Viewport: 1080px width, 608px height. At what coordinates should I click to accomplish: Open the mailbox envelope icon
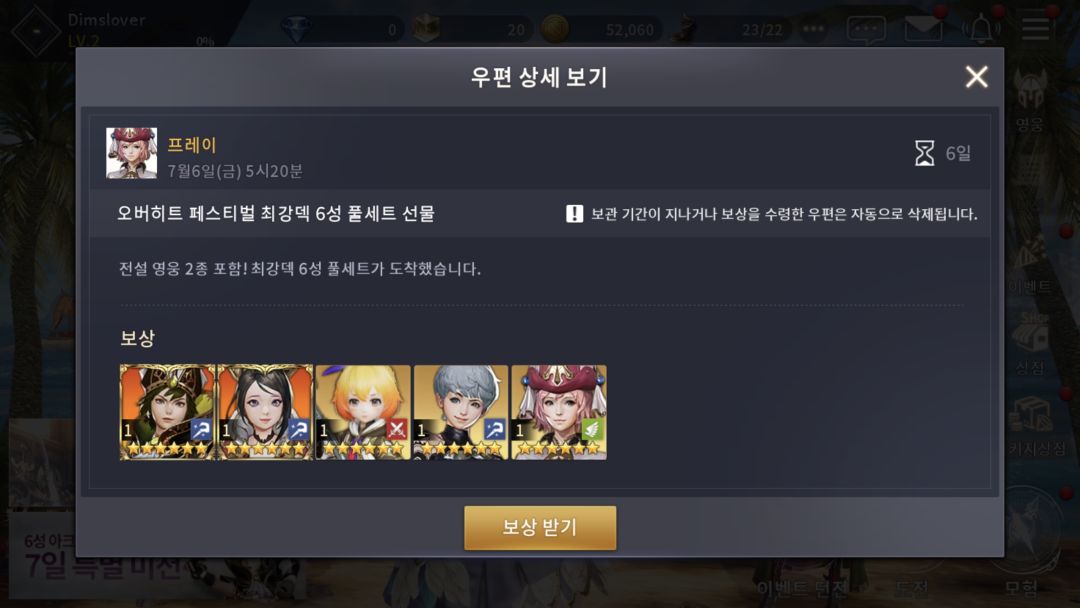pos(923,29)
